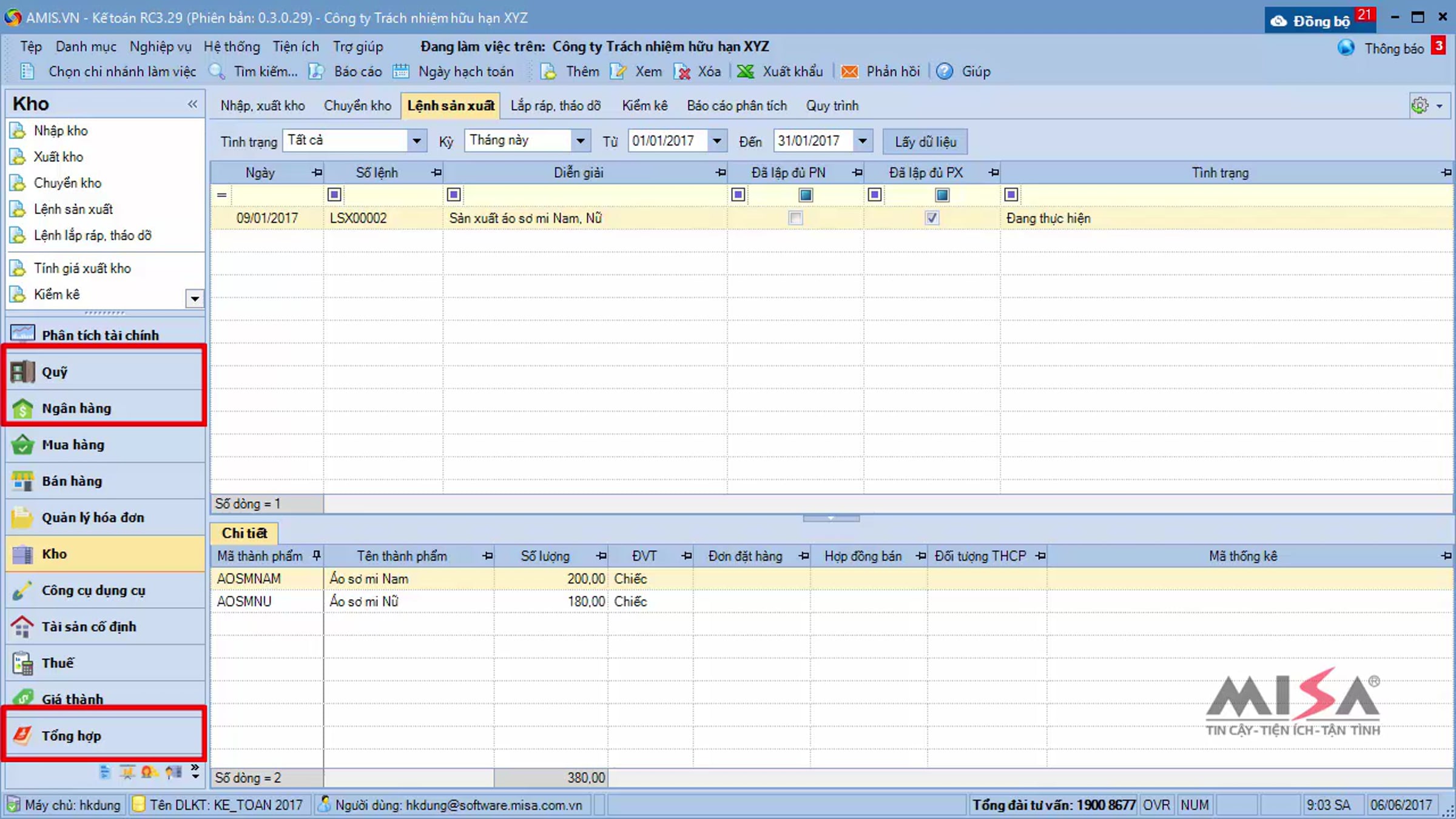
Task: Click Chọn chi nhánh làm việc icon
Action: 27,72
